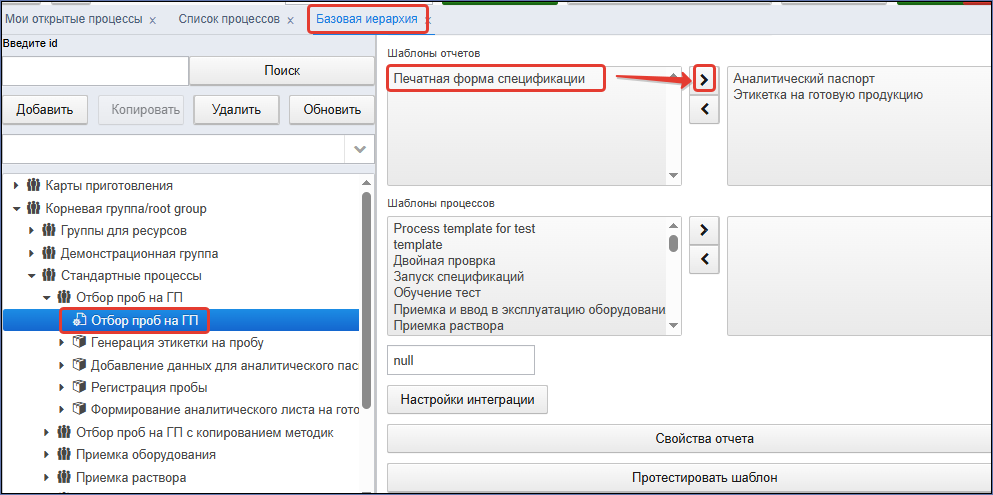Click group icon of Демонстрационная группа
The width and height of the screenshot is (993, 495).
coord(48,254)
